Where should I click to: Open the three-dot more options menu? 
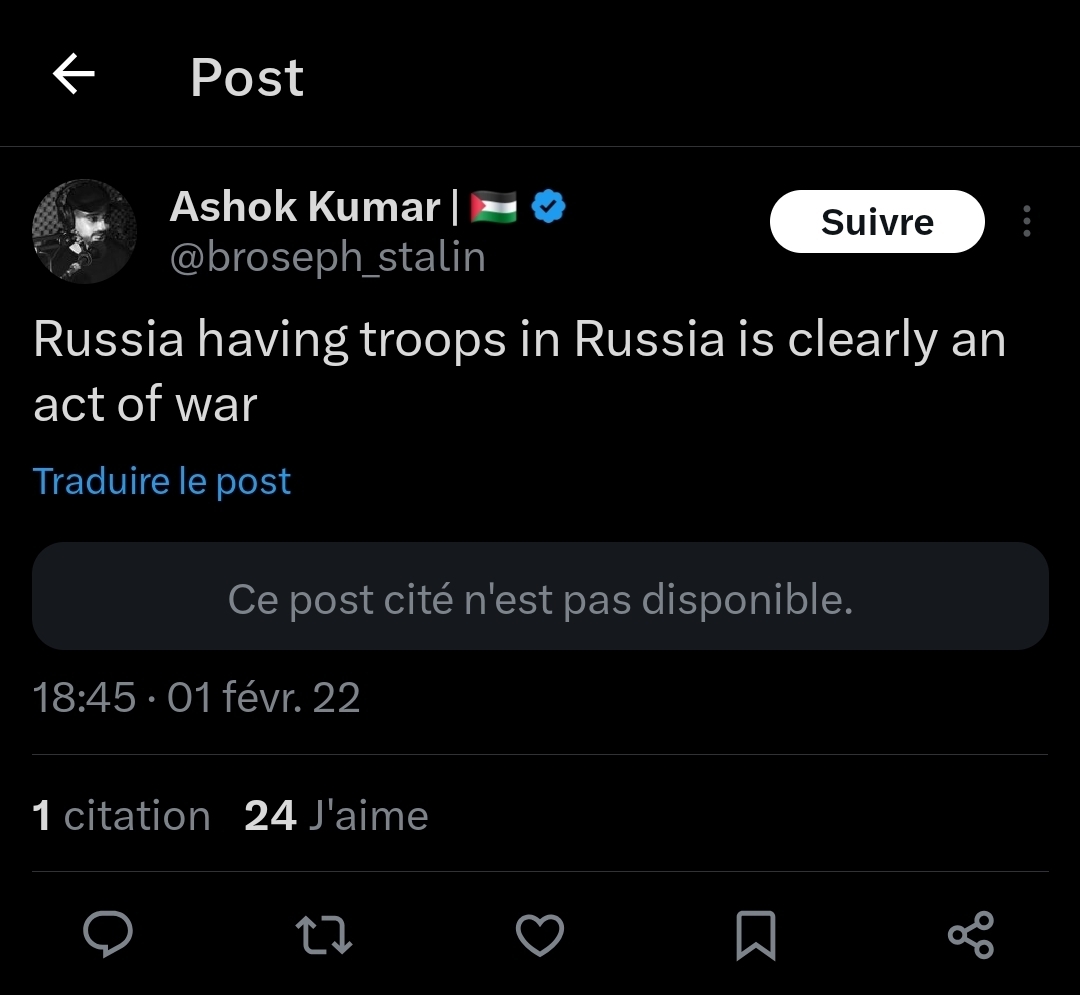(1027, 222)
